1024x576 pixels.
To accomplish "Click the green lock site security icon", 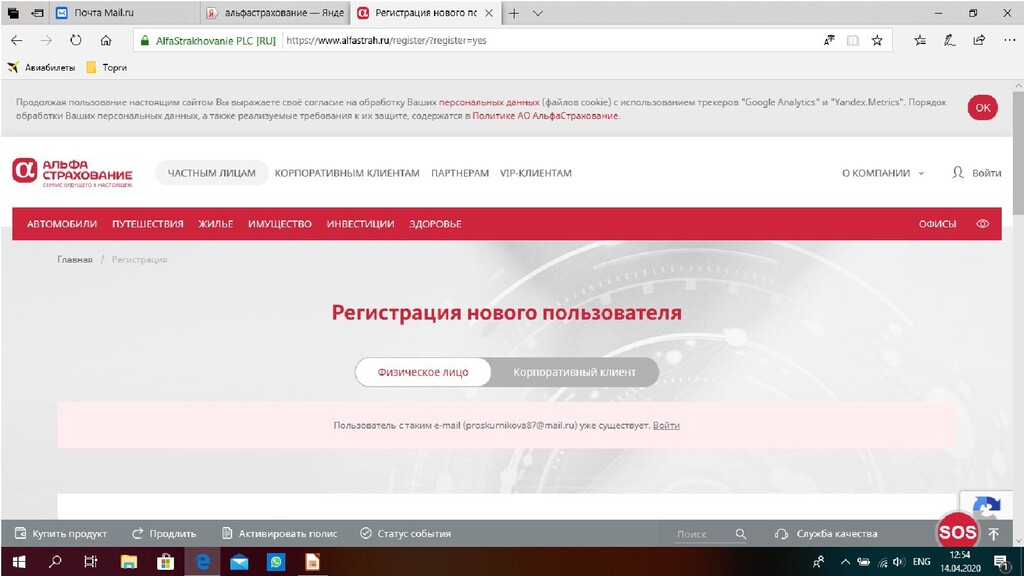I will pos(145,40).
